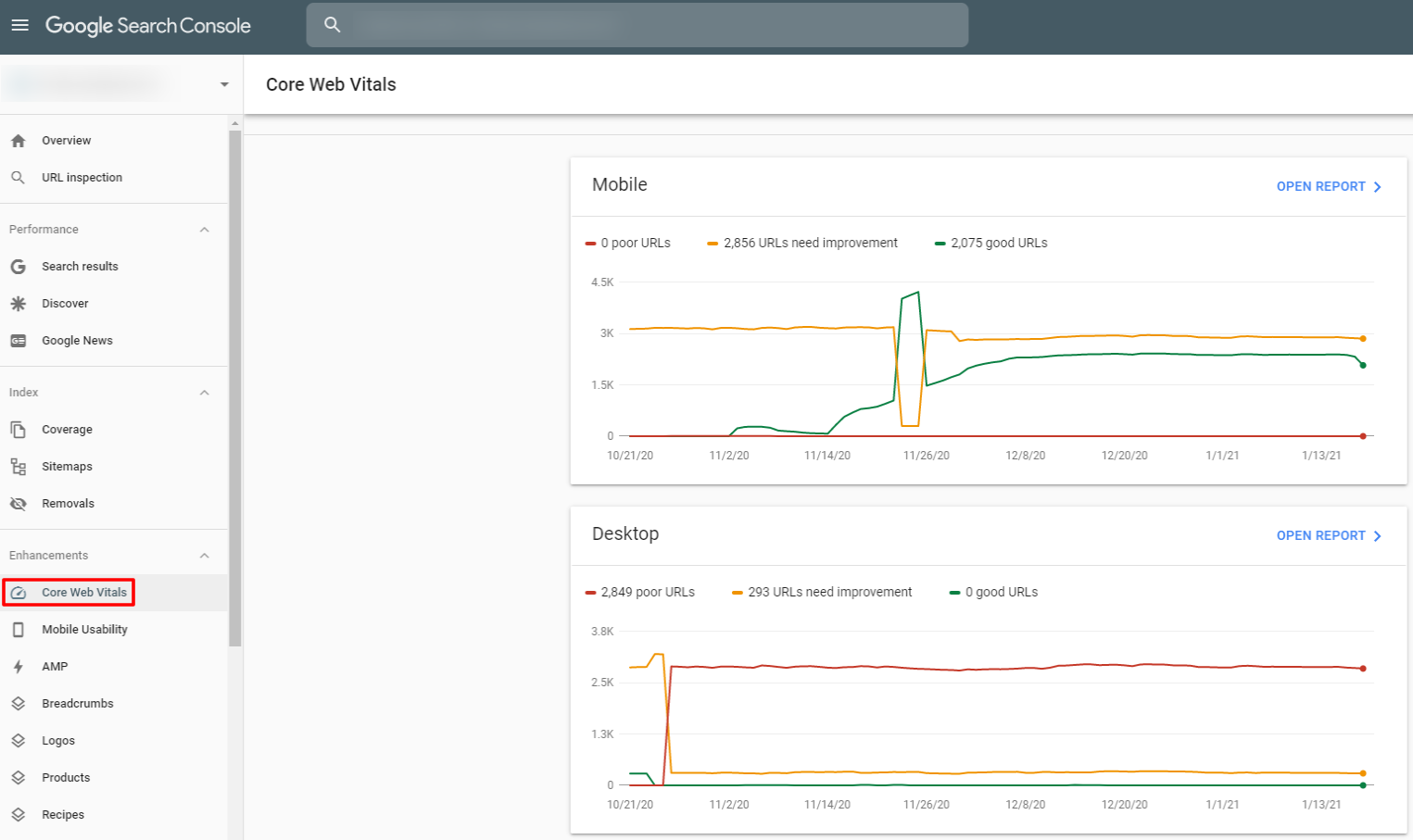The height and width of the screenshot is (840, 1413).
Task: Click the Removals crossed-eye icon
Action: click(x=18, y=504)
